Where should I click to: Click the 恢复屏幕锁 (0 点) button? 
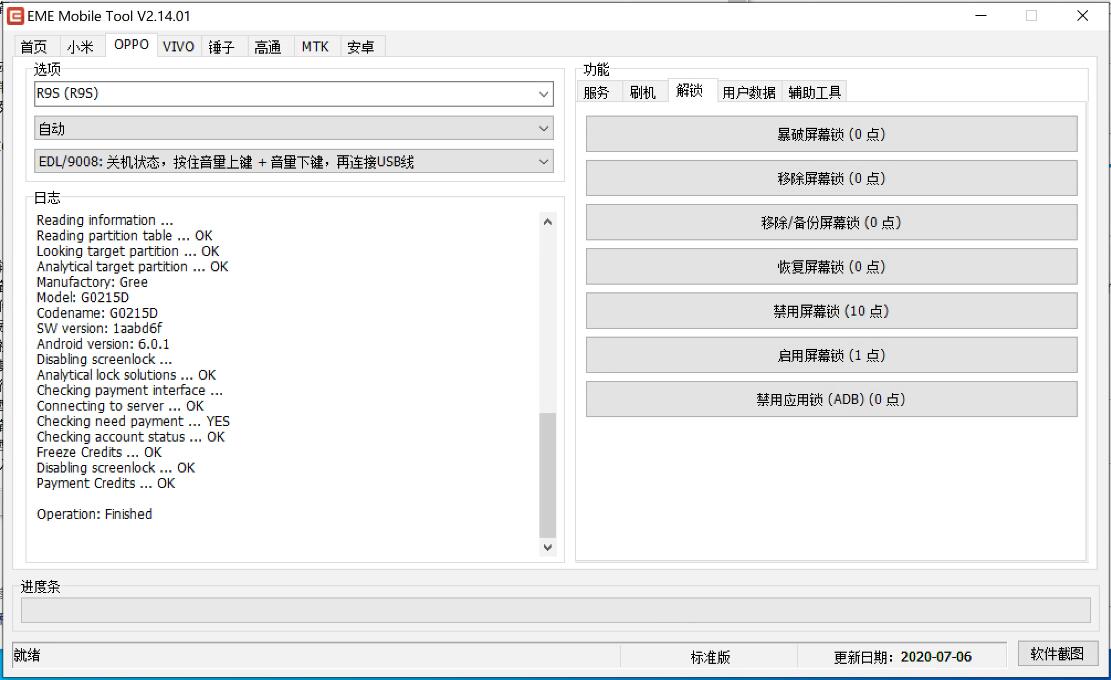[831, 266]
